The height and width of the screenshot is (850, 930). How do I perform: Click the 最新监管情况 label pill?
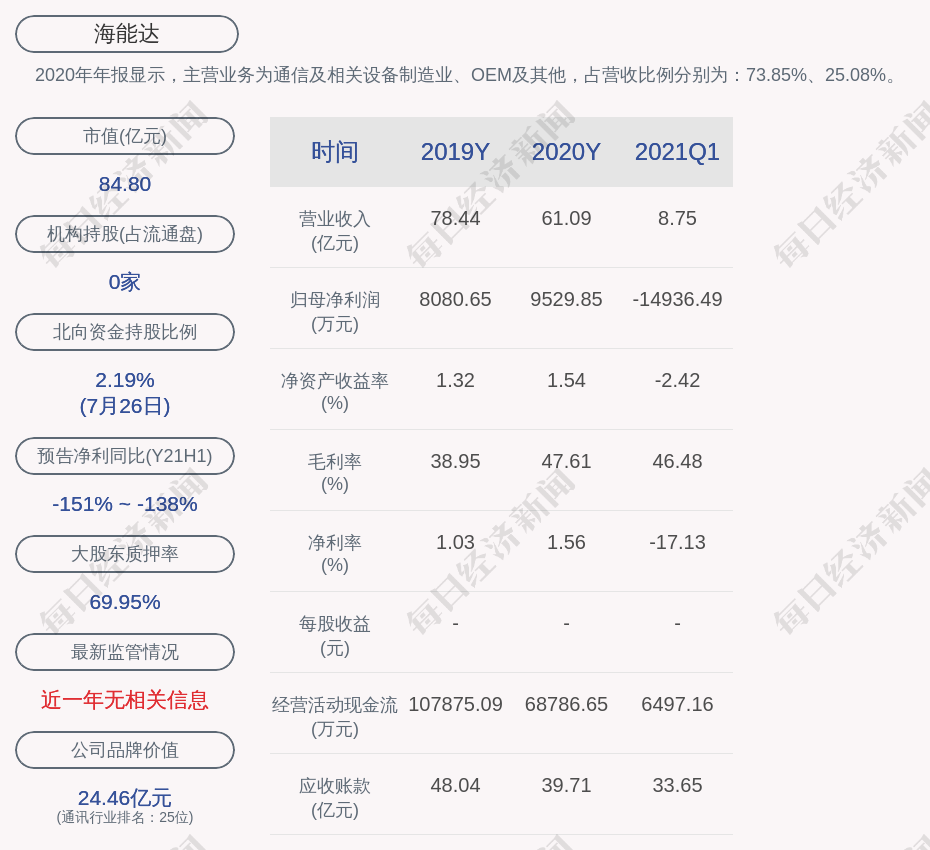(x=125, y=652)
